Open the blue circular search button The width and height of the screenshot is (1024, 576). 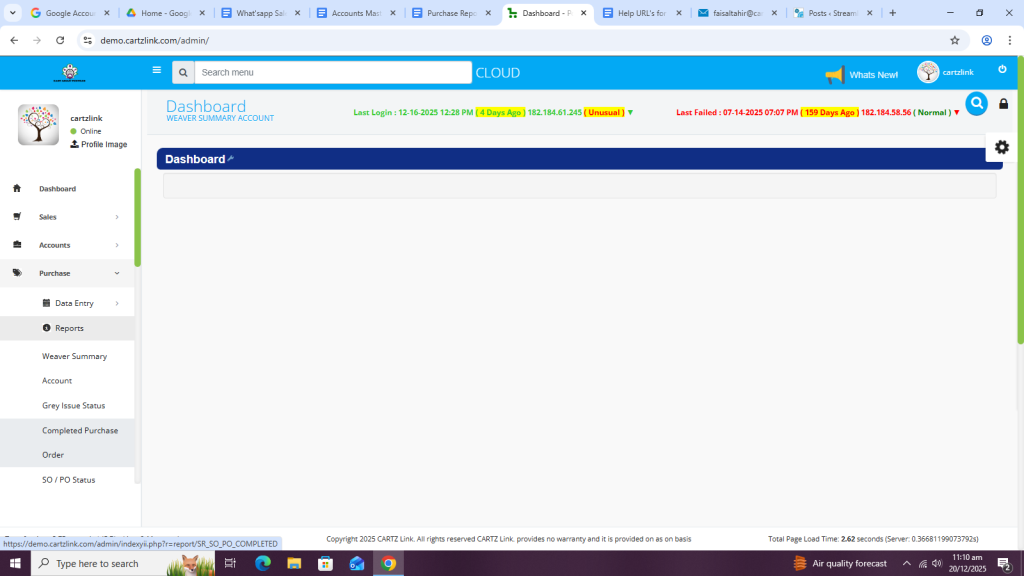click(976, 103)
